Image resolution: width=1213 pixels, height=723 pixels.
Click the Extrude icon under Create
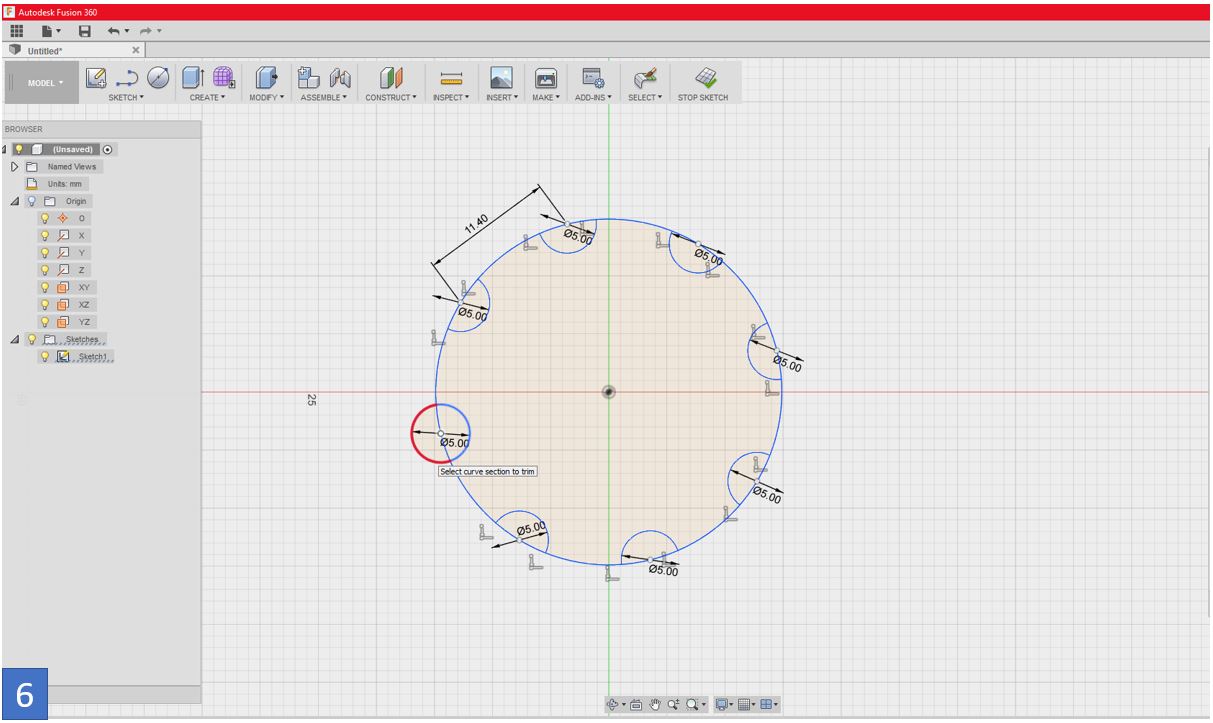(x=193, y=77)
